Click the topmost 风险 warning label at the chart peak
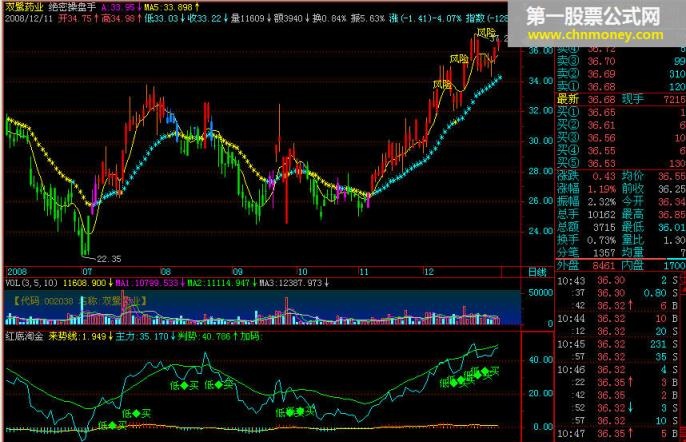 point(486,32)
